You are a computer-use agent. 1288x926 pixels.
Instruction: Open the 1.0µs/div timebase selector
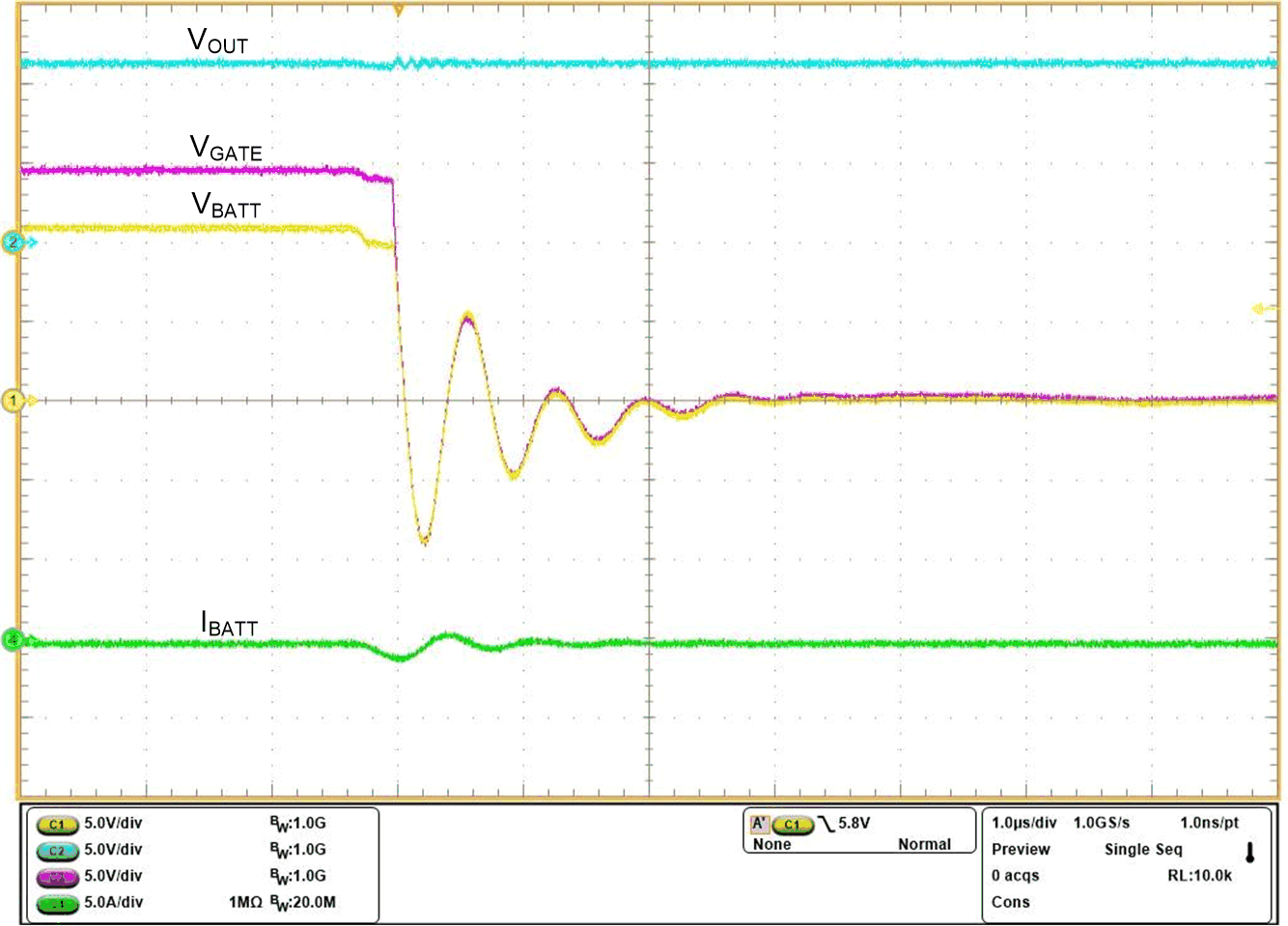point(1023,823)
